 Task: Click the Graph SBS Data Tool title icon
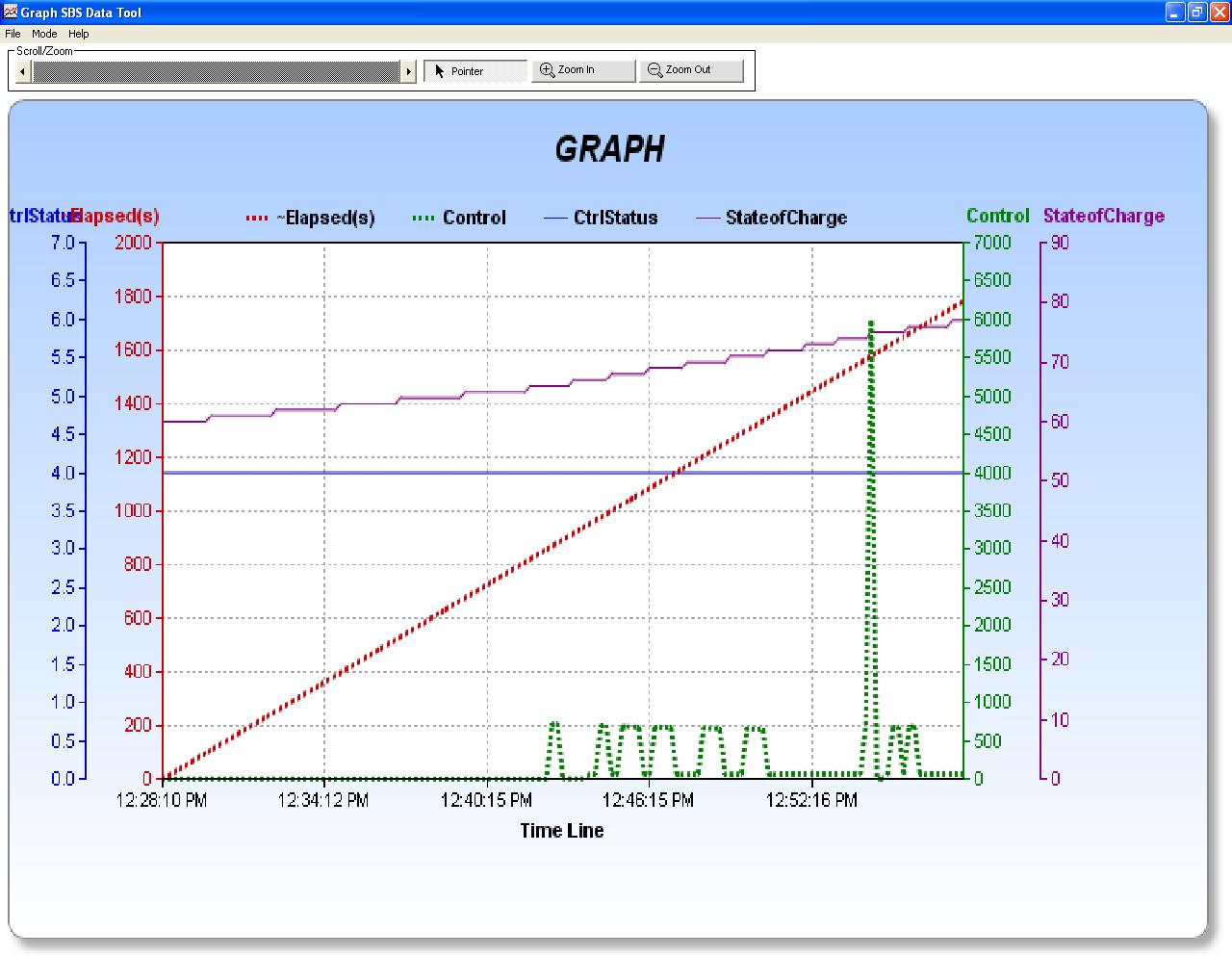(x=11, y=12)
